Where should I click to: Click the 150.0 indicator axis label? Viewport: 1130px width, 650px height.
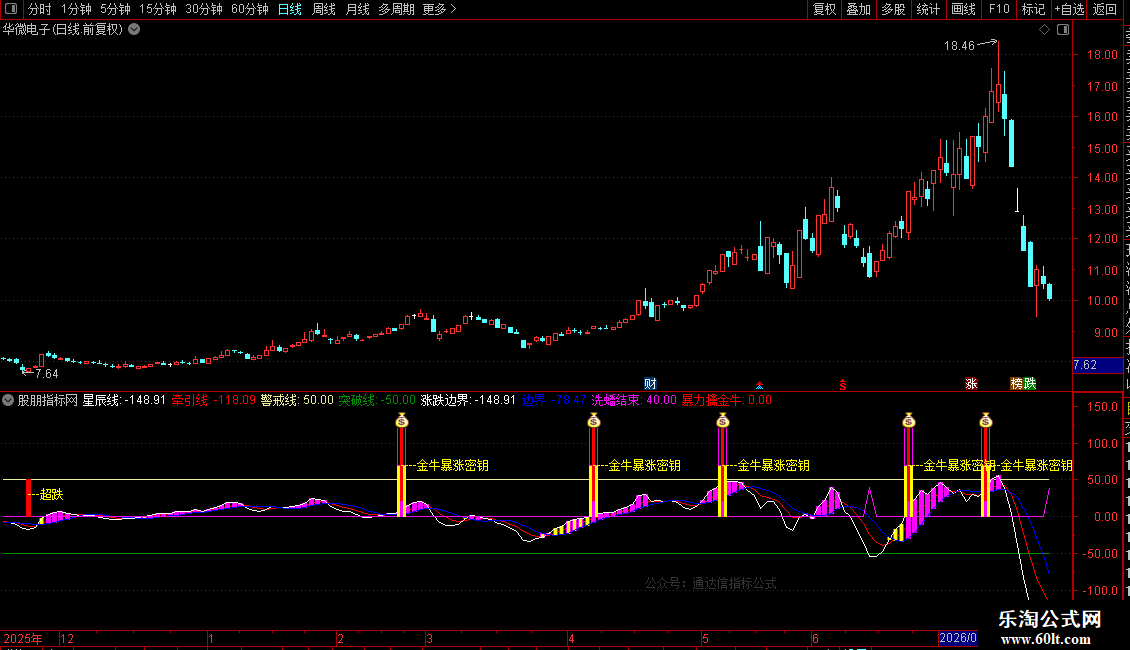click(x=1103, y=407)
